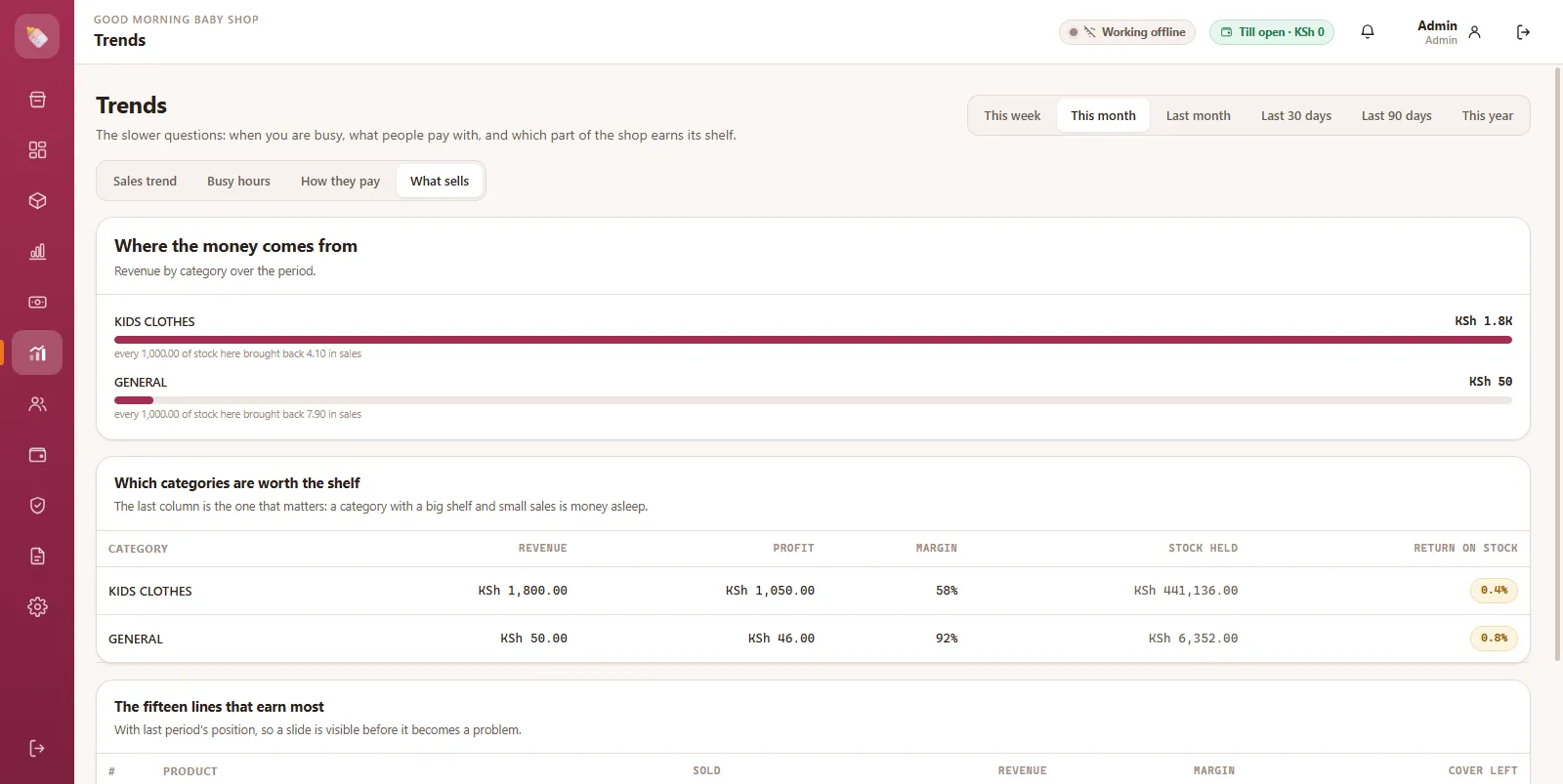Click the GENERAL revenue bar

[813, 400]
